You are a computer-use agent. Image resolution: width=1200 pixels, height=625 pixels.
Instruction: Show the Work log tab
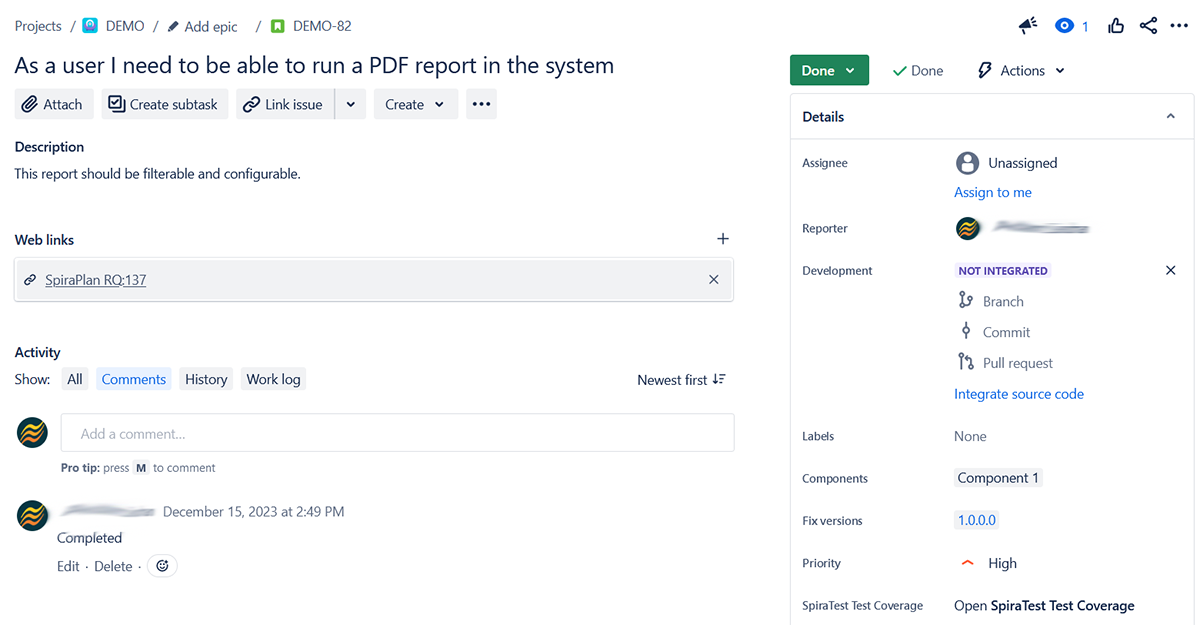pos(273,380)
